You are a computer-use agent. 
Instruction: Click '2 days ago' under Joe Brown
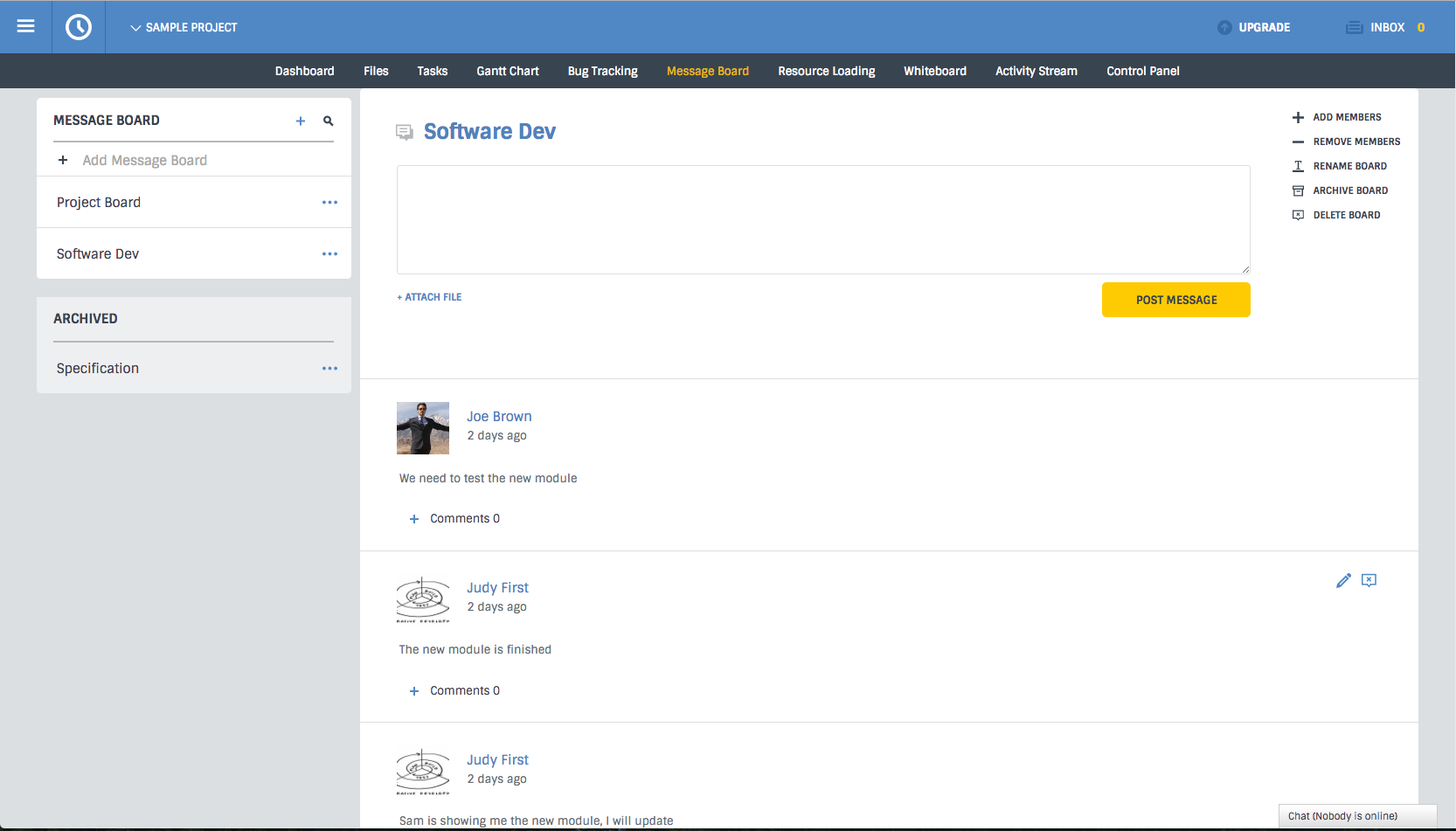click(x=496, y=436)
